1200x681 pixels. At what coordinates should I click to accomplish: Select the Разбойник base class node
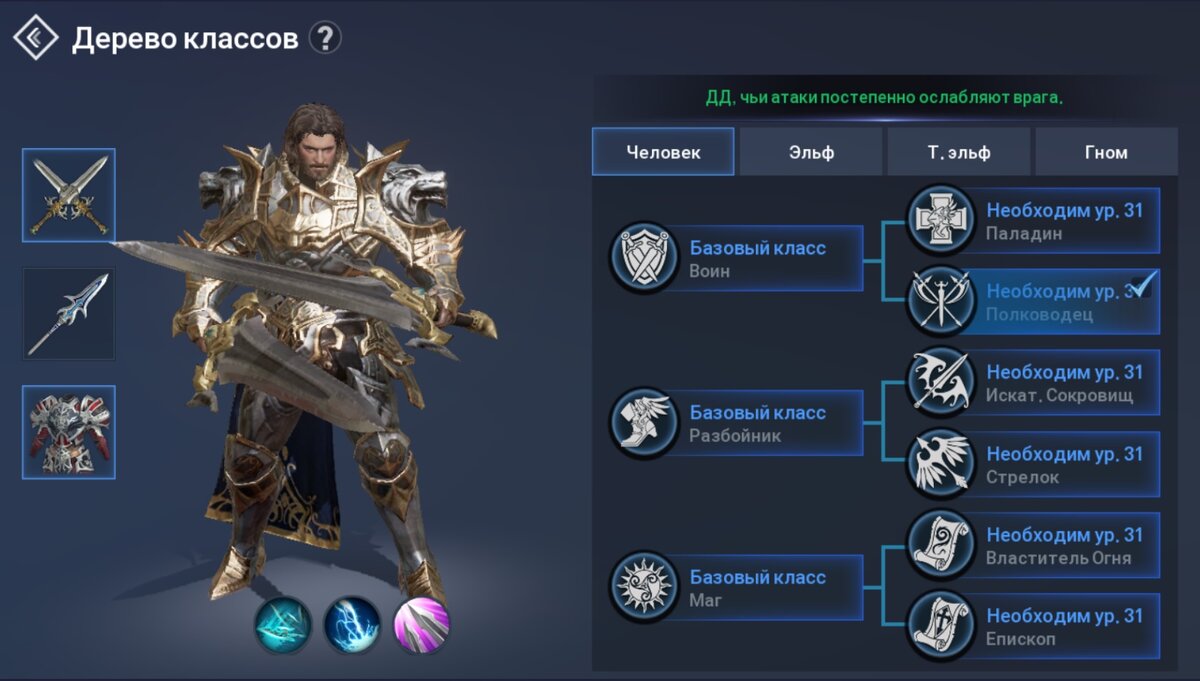(x=736, y=423)
